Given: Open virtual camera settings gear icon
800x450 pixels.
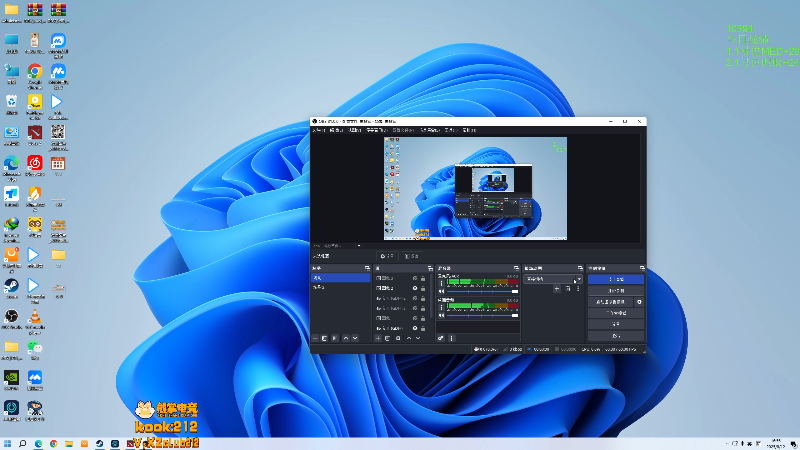Looking at the screenshot, I should point(639,302).
